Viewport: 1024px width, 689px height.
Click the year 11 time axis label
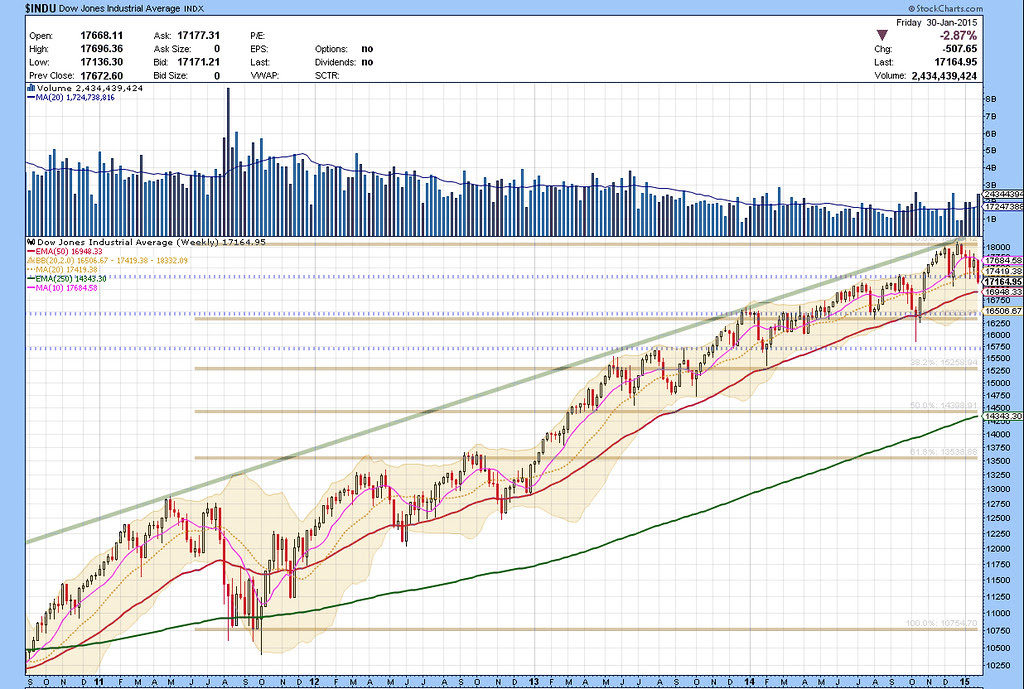pos(99,682)
